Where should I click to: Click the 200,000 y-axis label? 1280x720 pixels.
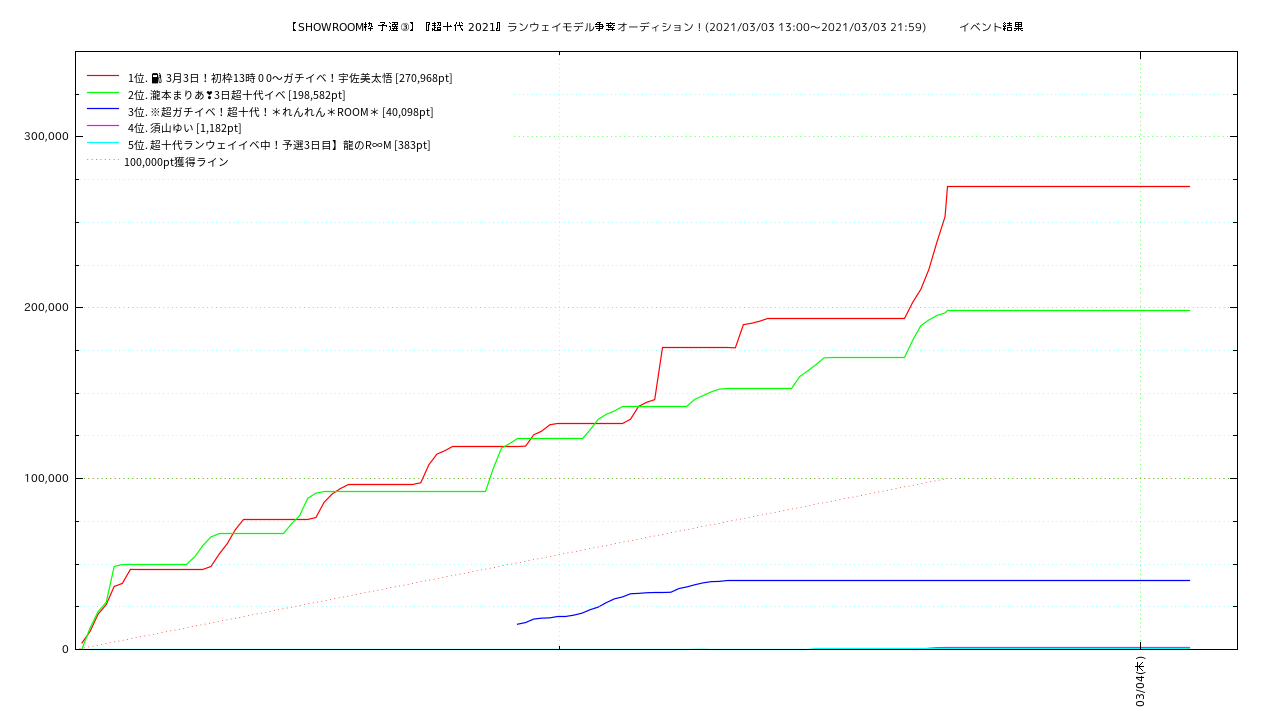tap(45, 308)
